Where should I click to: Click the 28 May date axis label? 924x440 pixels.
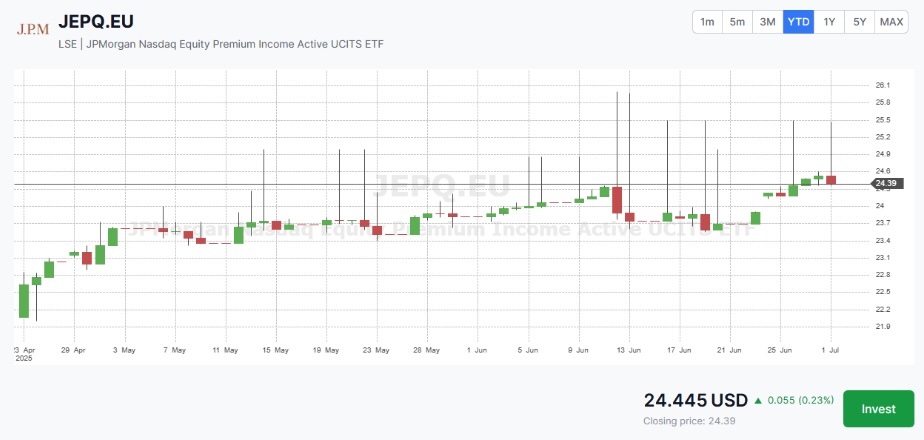427,350
